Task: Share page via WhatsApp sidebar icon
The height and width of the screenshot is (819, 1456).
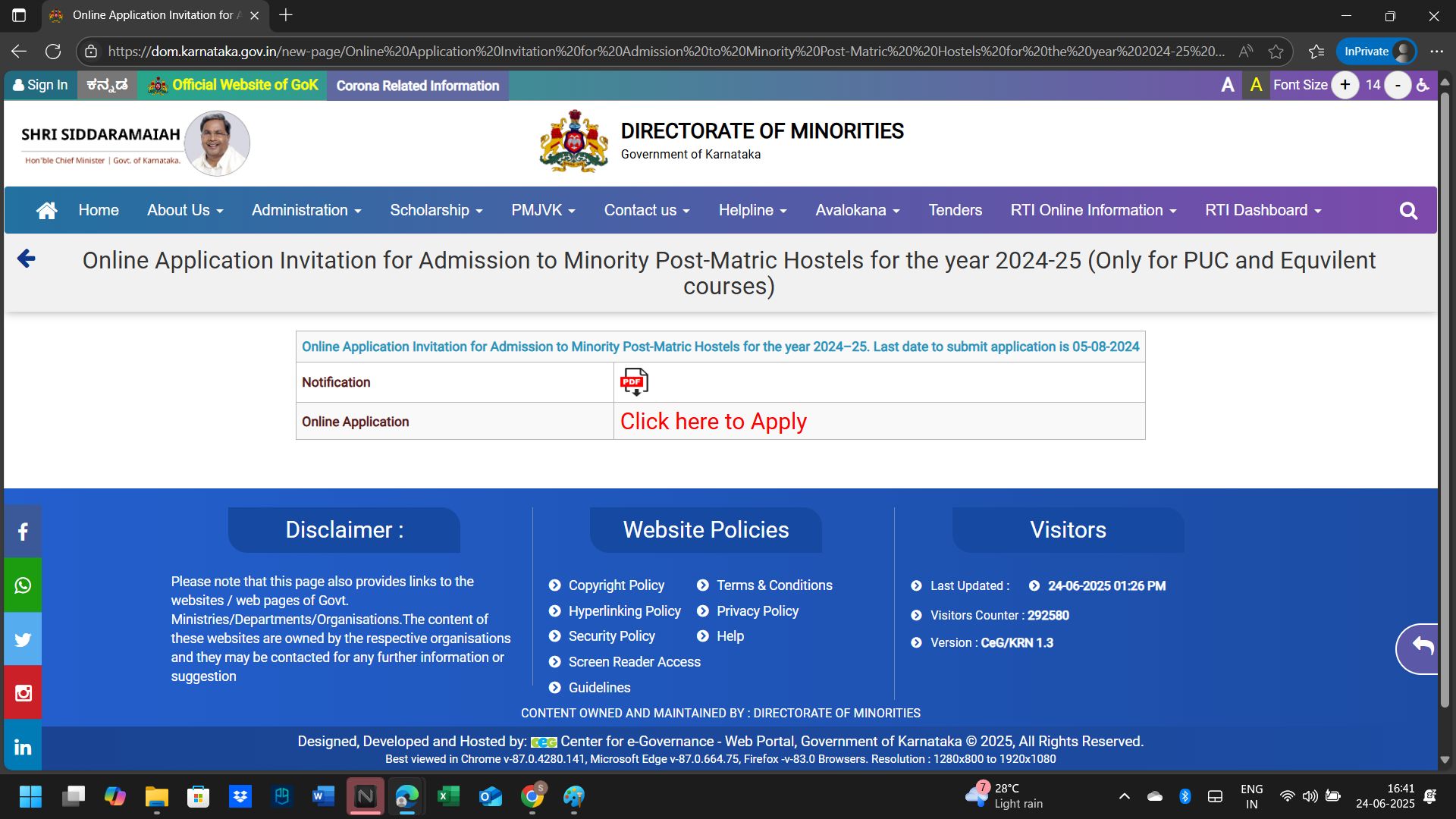Action: pos(23,585)
